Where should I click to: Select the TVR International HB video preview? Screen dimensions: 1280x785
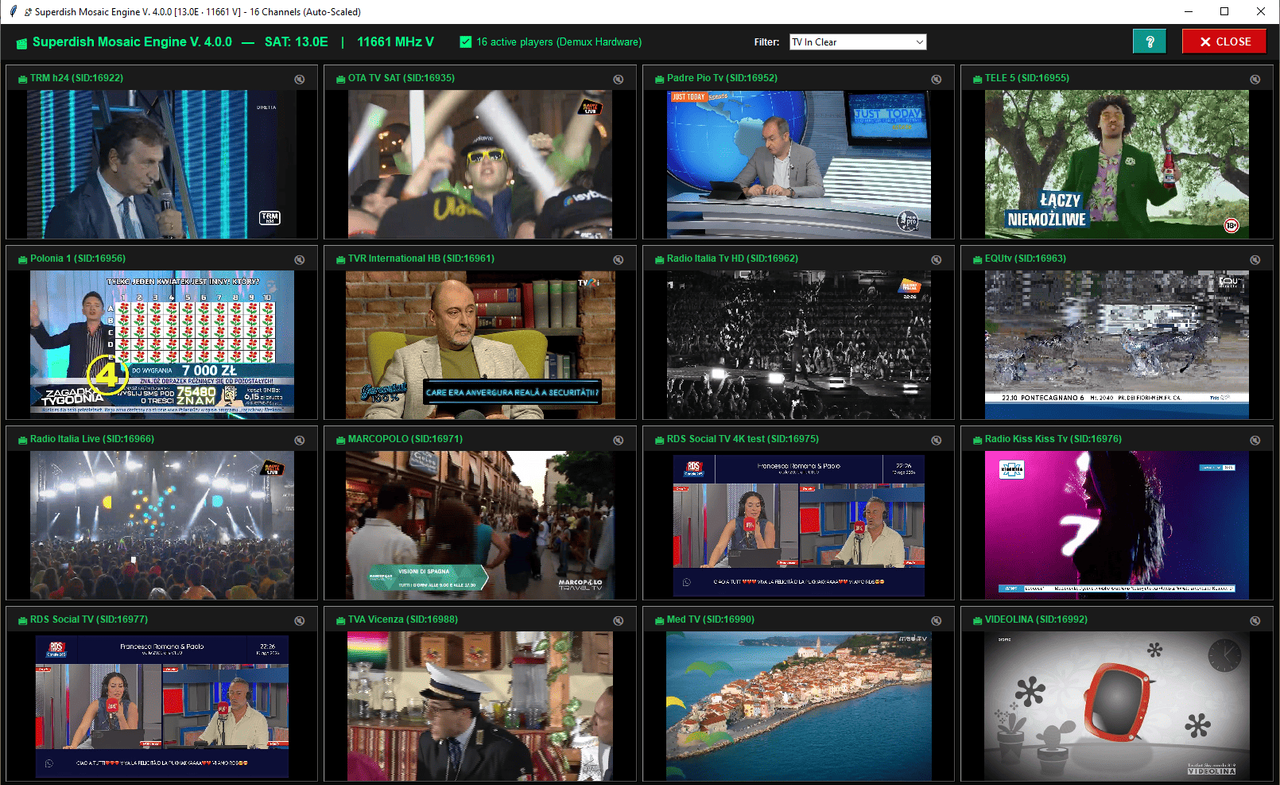(x=480, y=344)
